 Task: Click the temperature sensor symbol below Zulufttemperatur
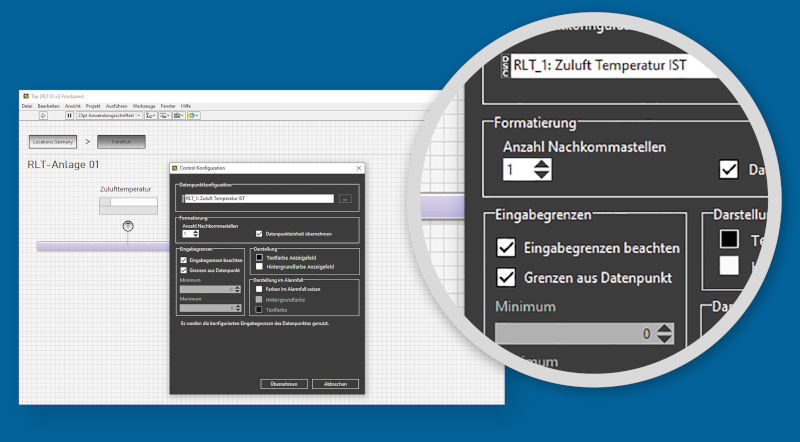click(128, 227)
